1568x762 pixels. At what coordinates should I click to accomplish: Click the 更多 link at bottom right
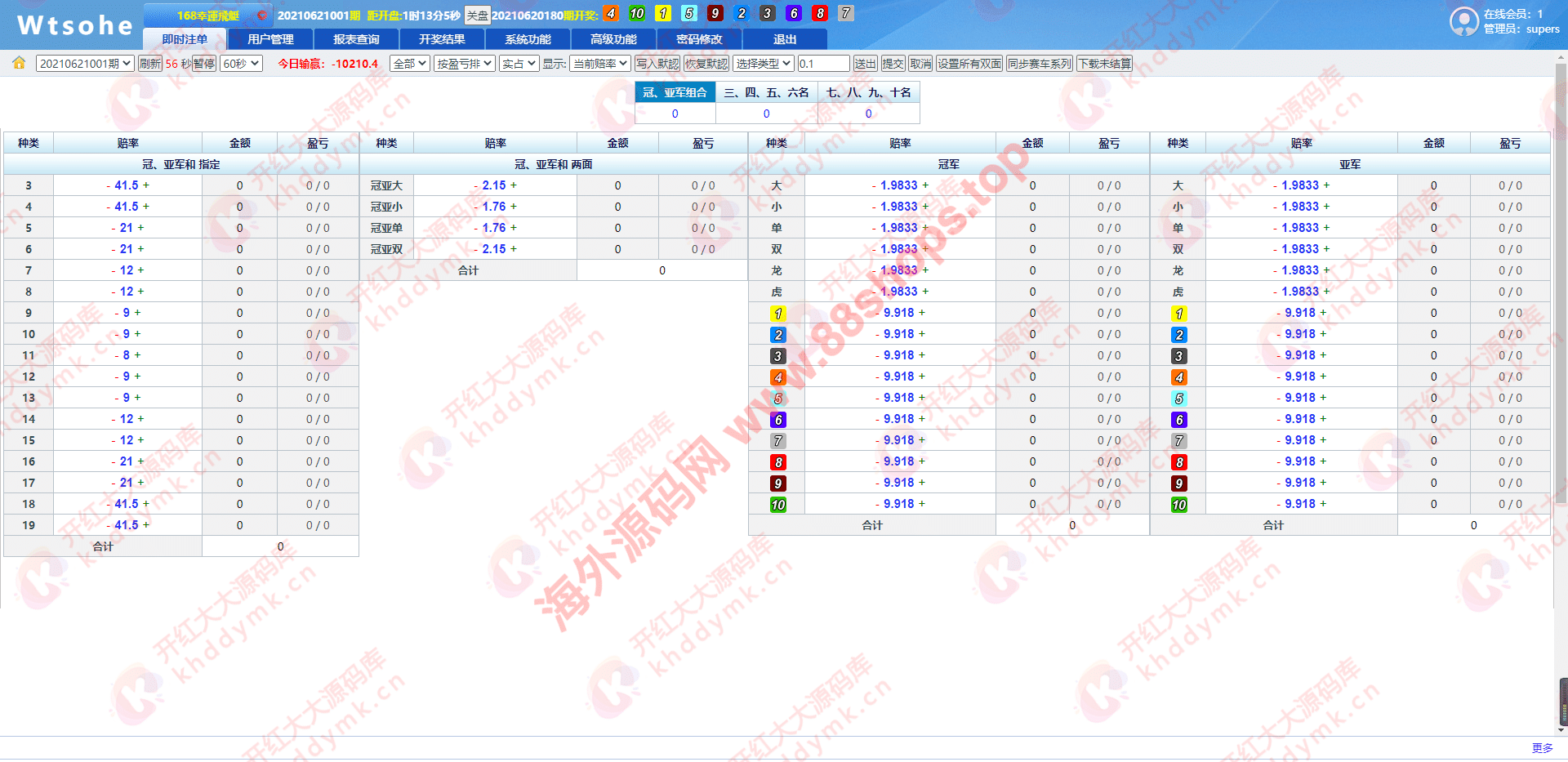point(1542,748)
